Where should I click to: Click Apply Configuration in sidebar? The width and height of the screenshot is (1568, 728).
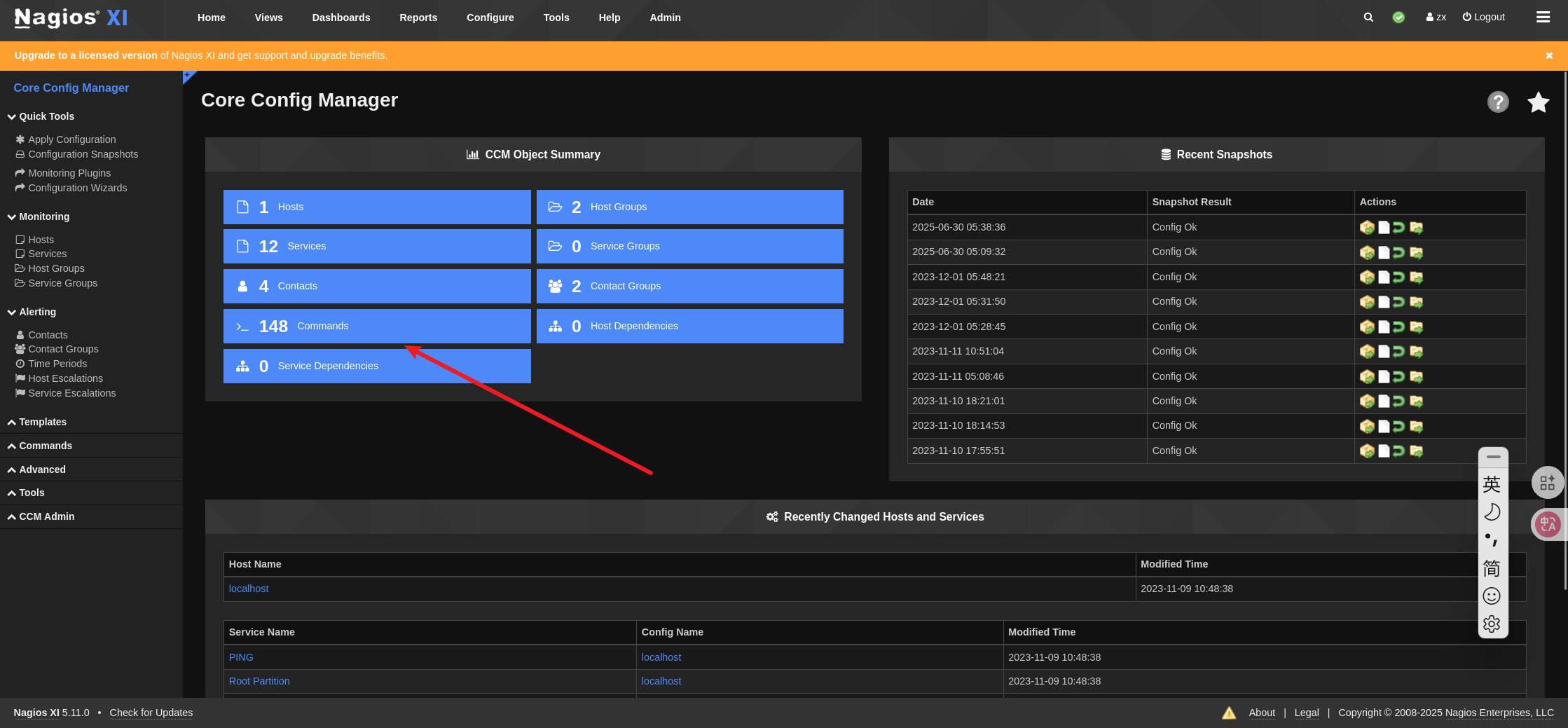(x=71, y=139)
